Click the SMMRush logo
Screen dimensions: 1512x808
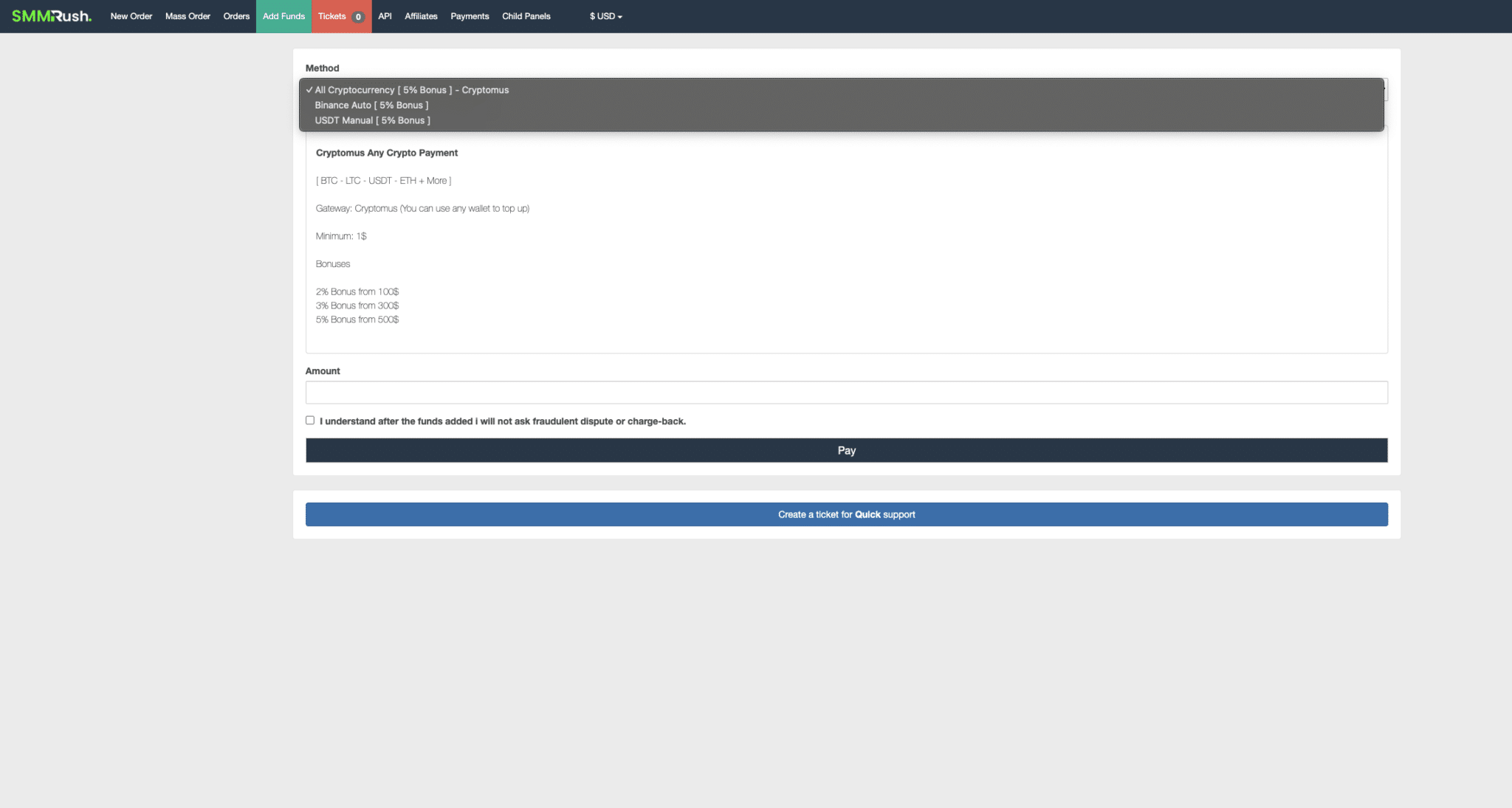(x=52, y=16)
